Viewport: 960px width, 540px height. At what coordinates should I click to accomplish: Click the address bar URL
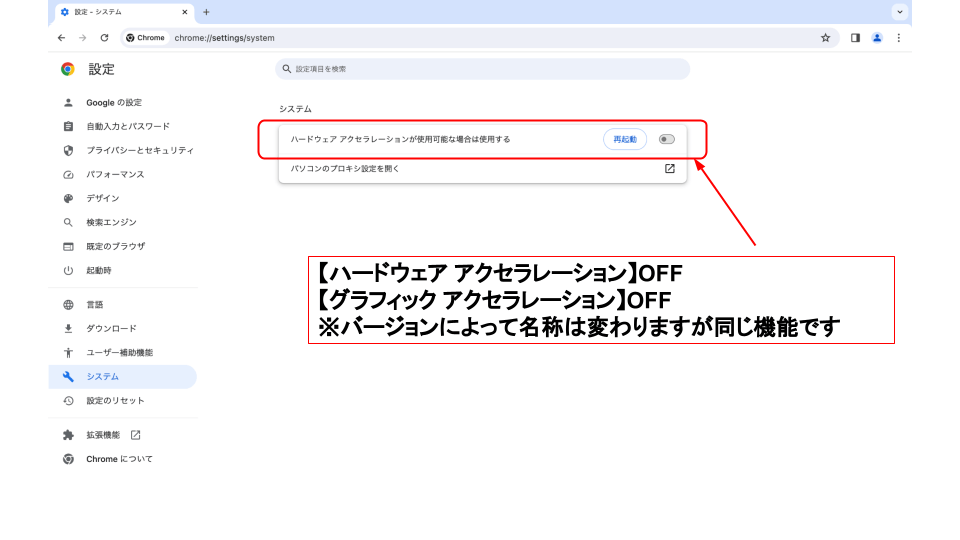225,38
